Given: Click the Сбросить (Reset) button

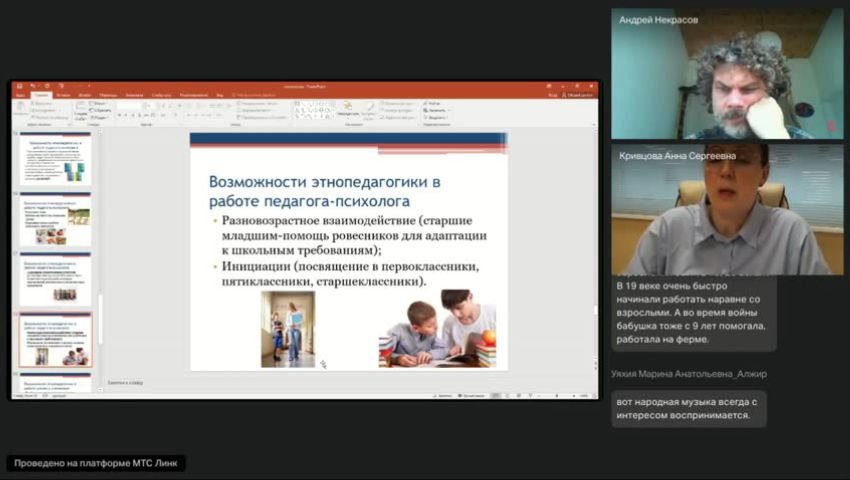Looking at the screenshot, I should [101, 110].
